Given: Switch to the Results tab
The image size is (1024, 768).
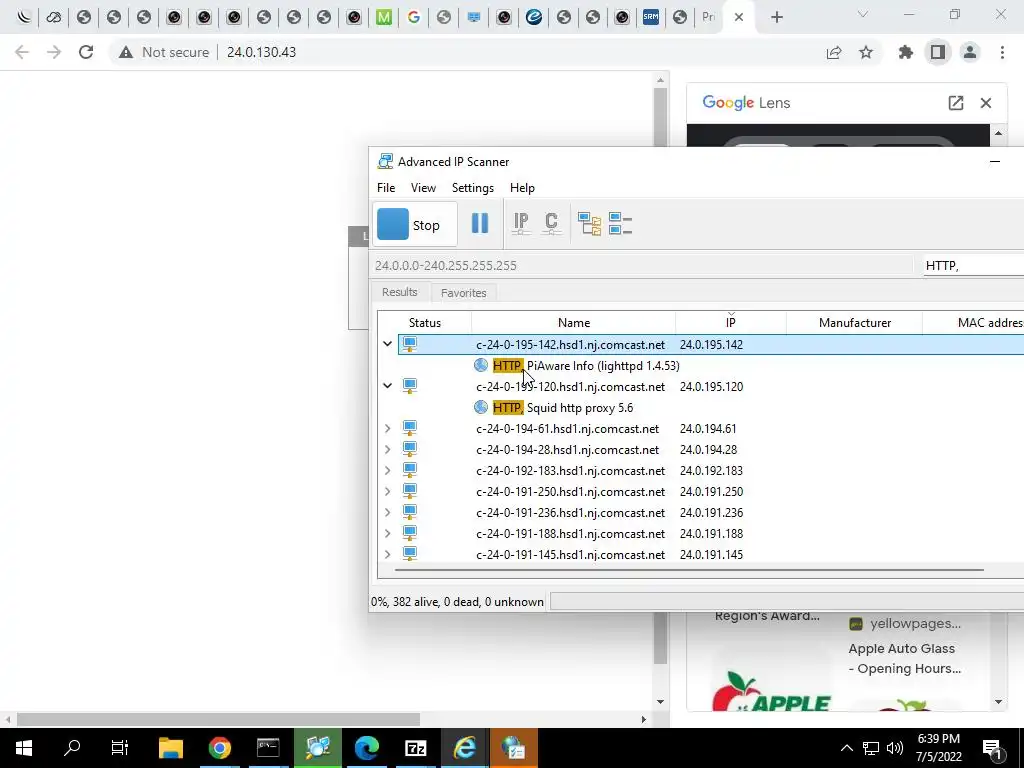Looking at the screenshot, I should coord(400,292).
